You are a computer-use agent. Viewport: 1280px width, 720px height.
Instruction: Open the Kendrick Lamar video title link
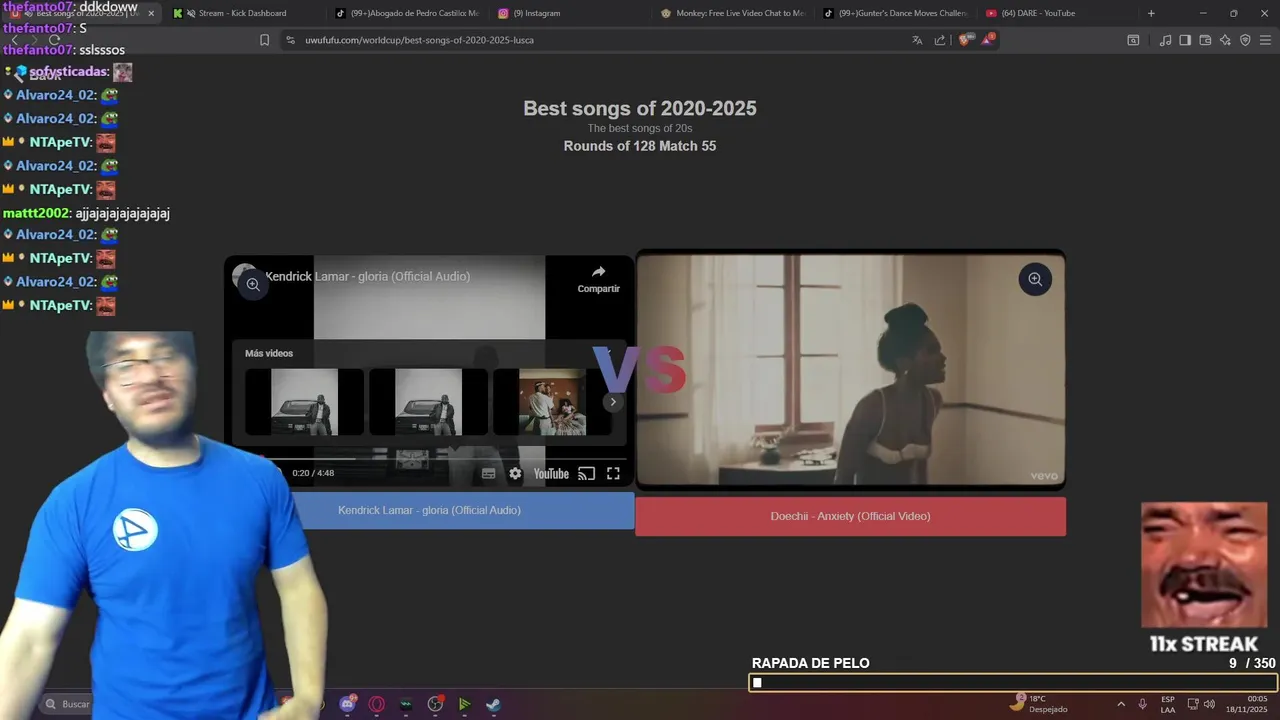367,276
